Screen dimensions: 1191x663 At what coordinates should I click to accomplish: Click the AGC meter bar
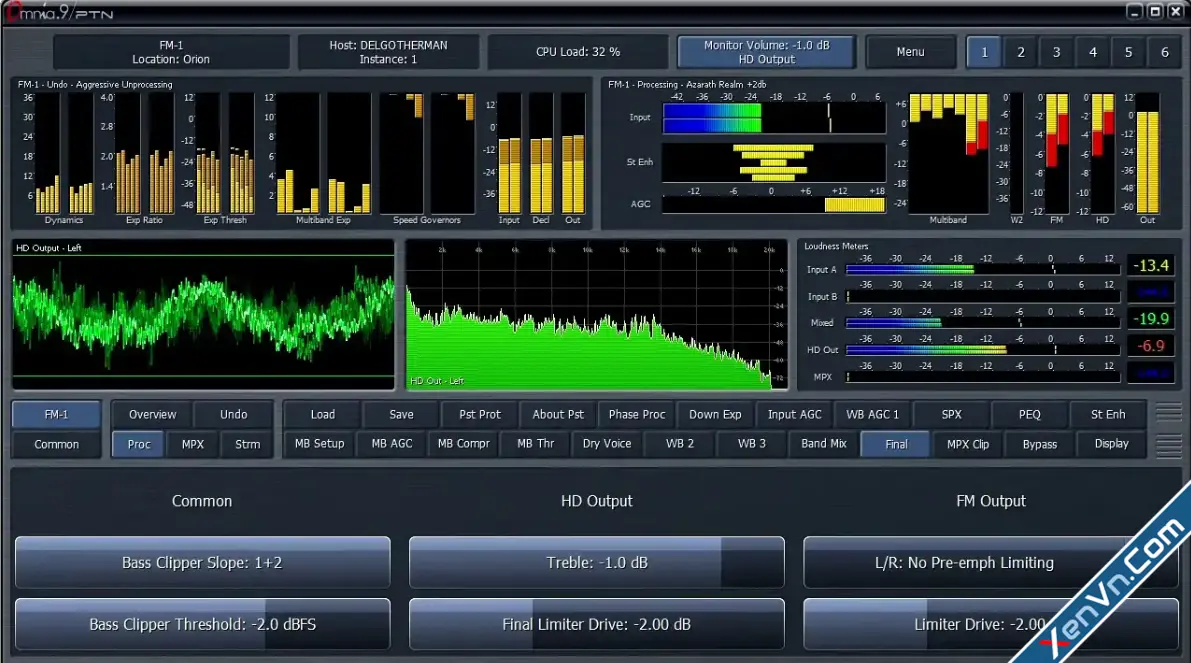(x=773, y=204)
